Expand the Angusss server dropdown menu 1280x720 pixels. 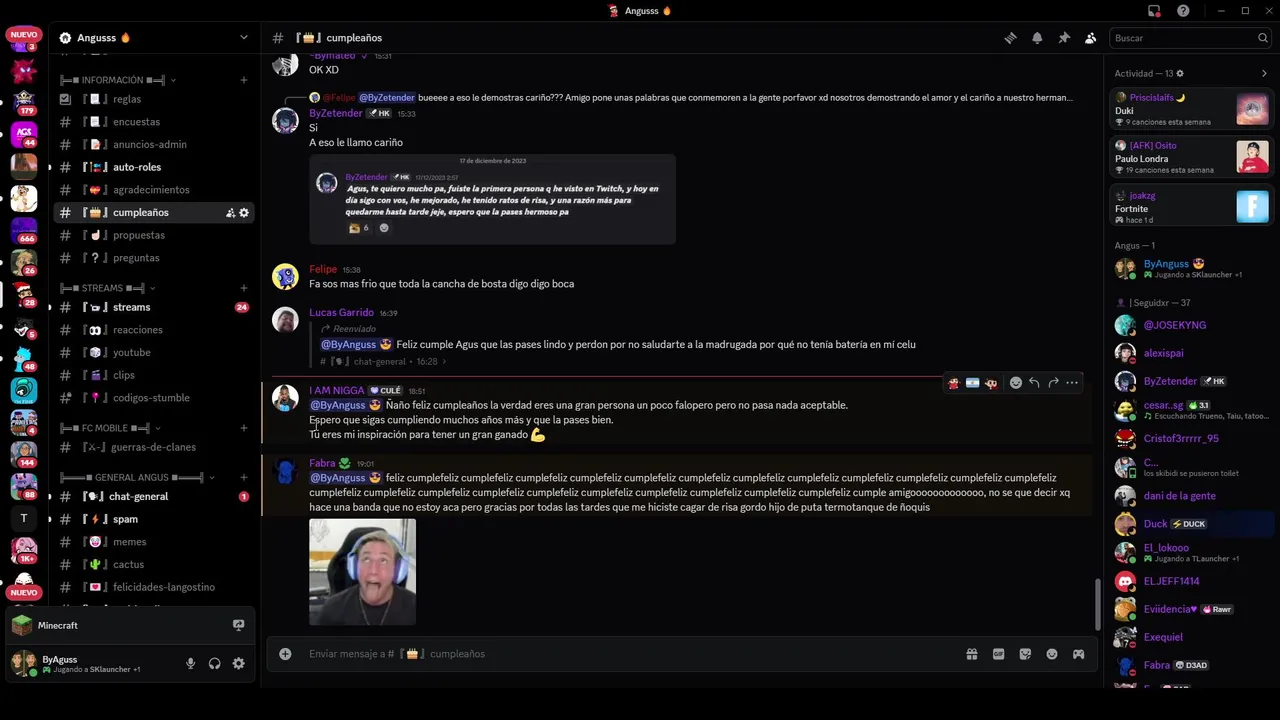tap(243, 38)
